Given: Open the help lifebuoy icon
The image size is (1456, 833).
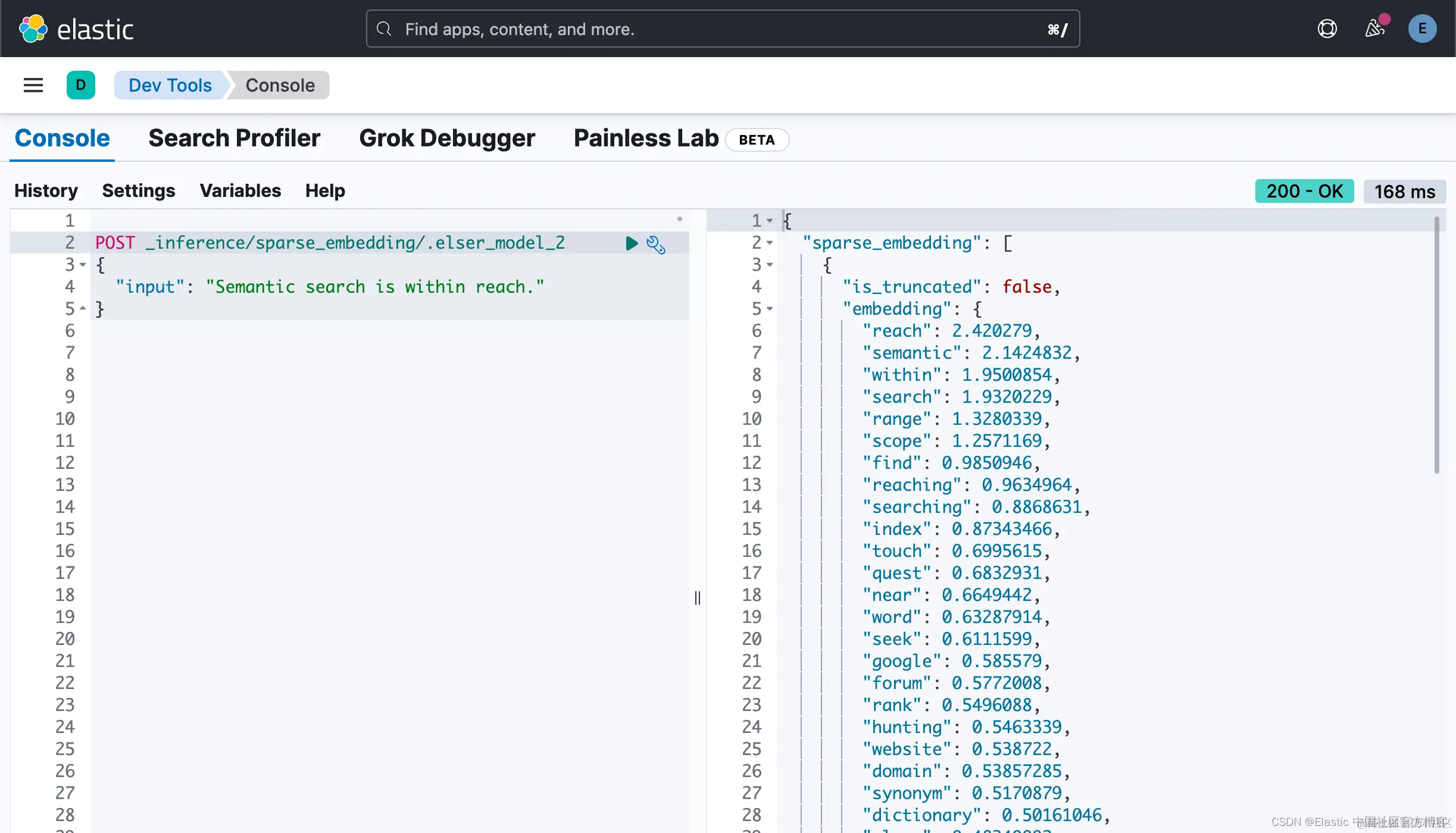Looking at the screenshot, I should [x=1327, y=29].
